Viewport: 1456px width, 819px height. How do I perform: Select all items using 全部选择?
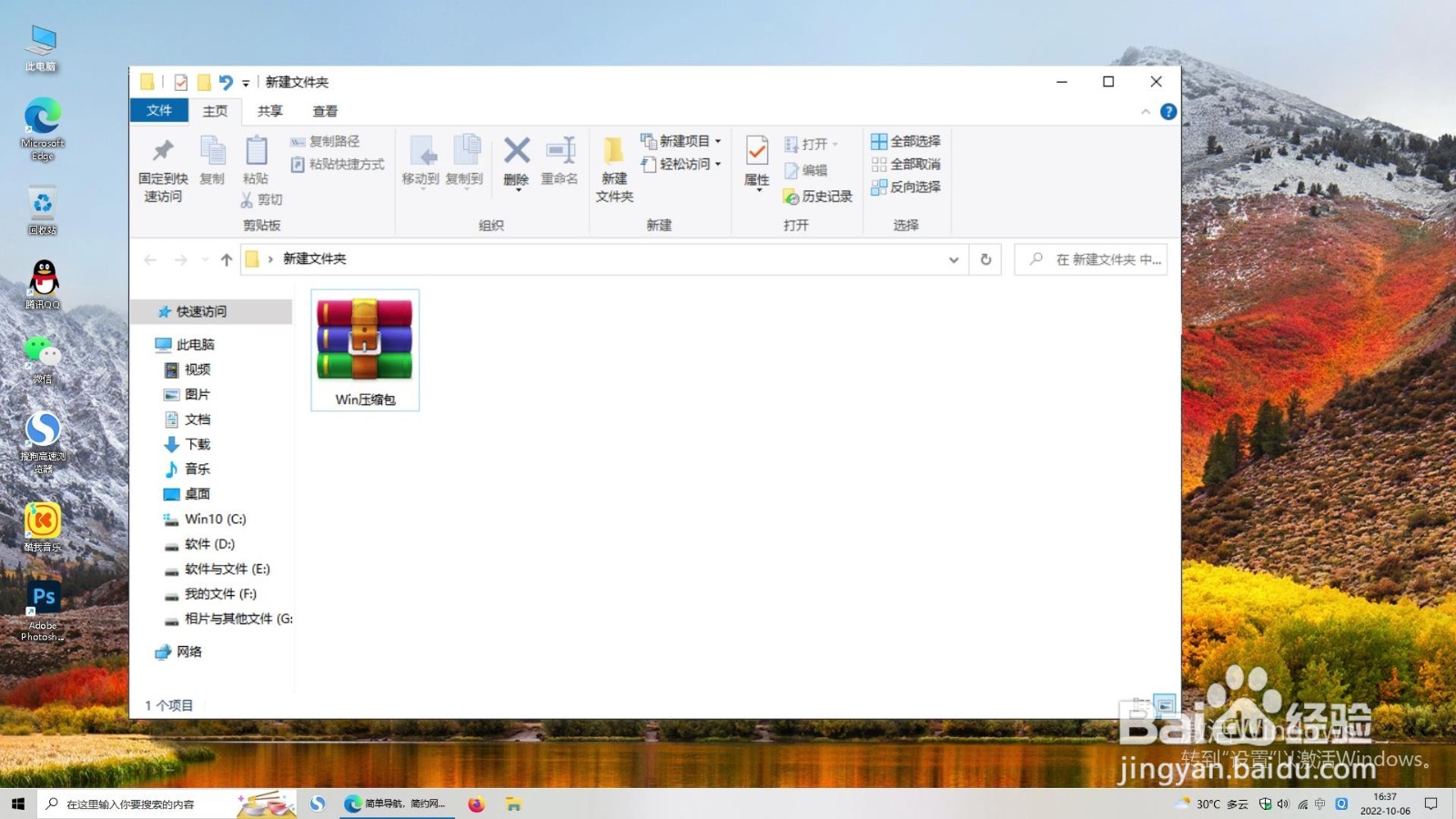907,140
